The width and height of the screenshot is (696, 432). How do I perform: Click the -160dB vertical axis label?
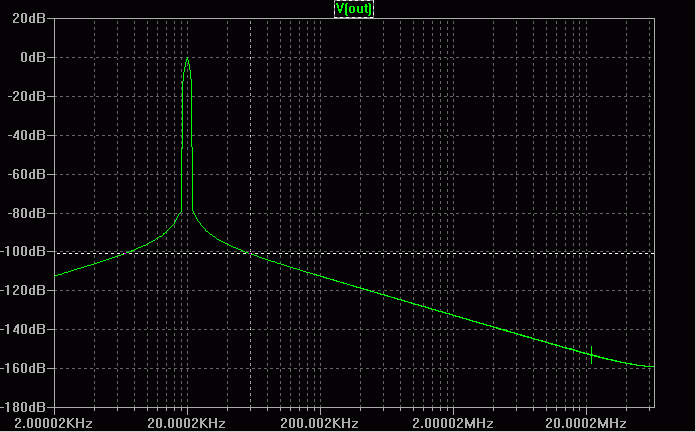23,368
